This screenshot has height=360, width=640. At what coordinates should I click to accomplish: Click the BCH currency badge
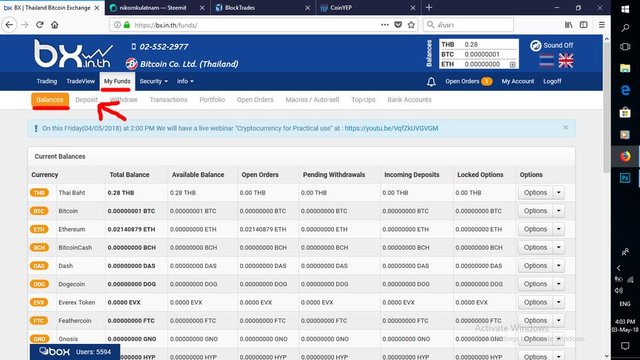click(39, 247)
